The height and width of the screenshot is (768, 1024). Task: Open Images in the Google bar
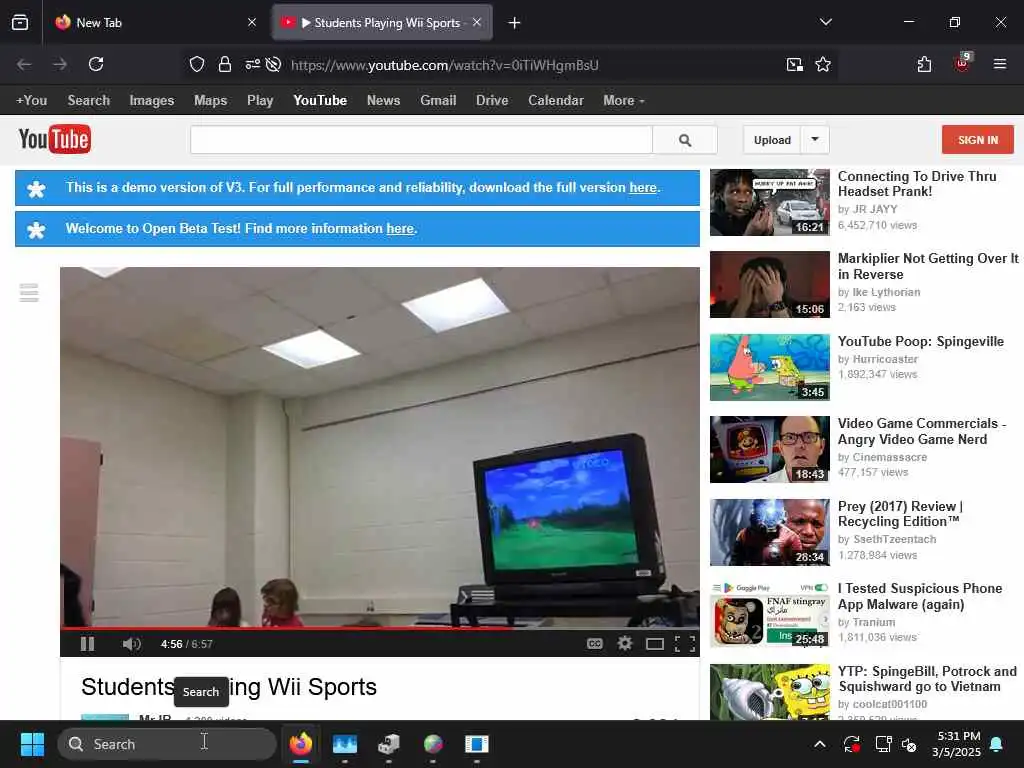[x=152, y=101]
